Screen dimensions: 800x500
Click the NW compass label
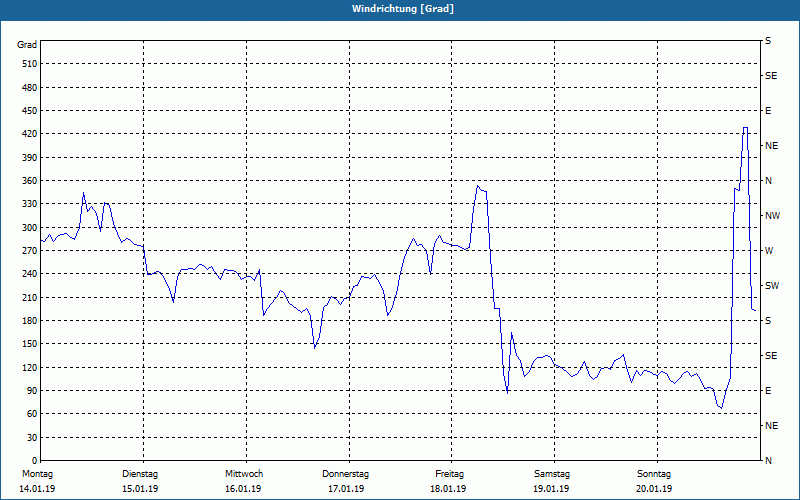click(772, 216)
